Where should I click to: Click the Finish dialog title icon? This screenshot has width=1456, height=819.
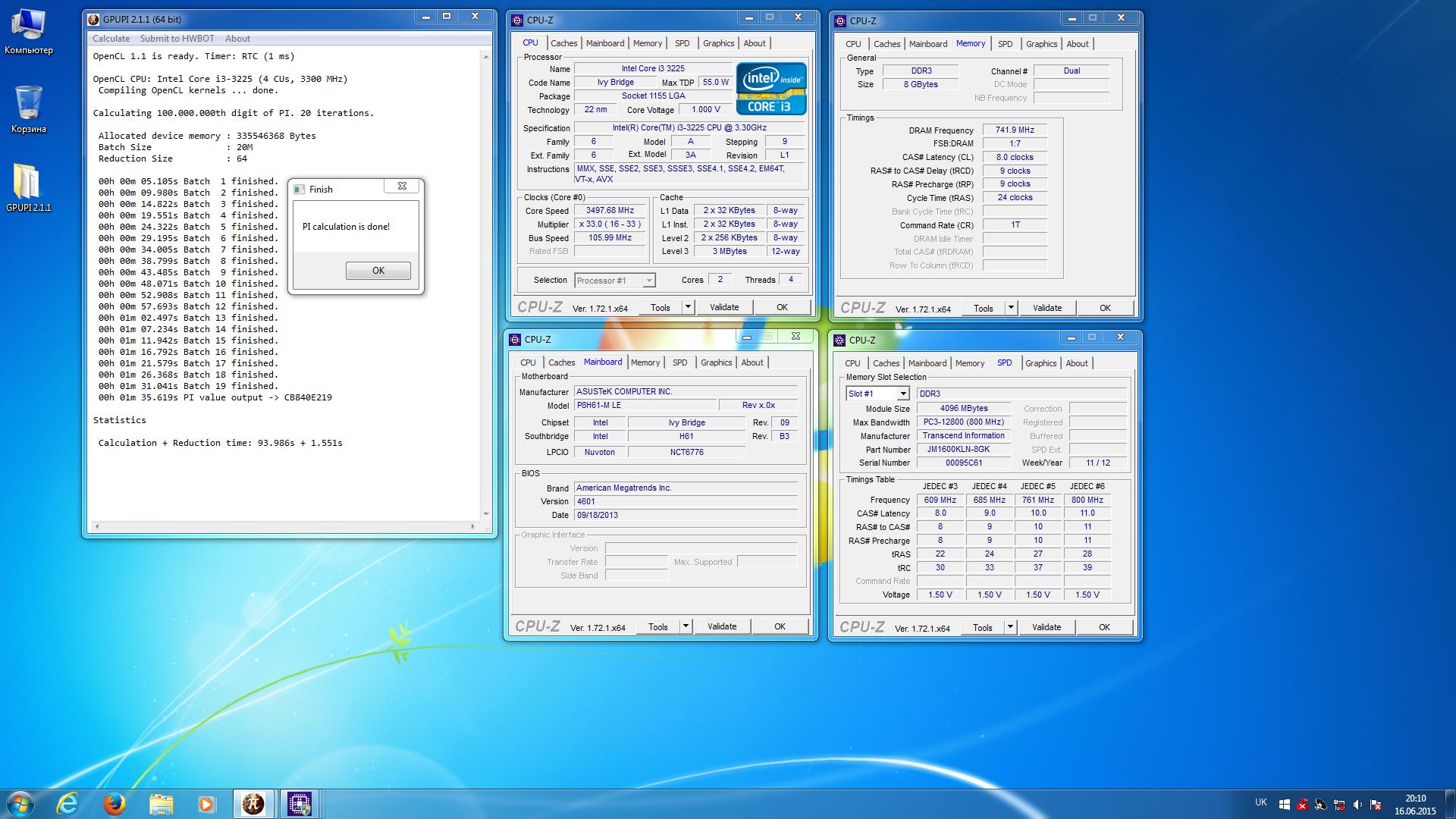(x=299, y=190)
